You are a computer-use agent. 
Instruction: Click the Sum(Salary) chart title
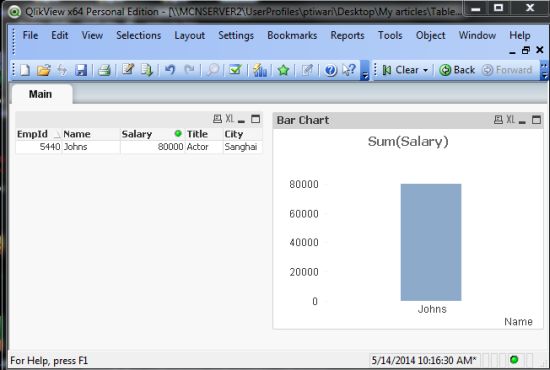[408, 141]
